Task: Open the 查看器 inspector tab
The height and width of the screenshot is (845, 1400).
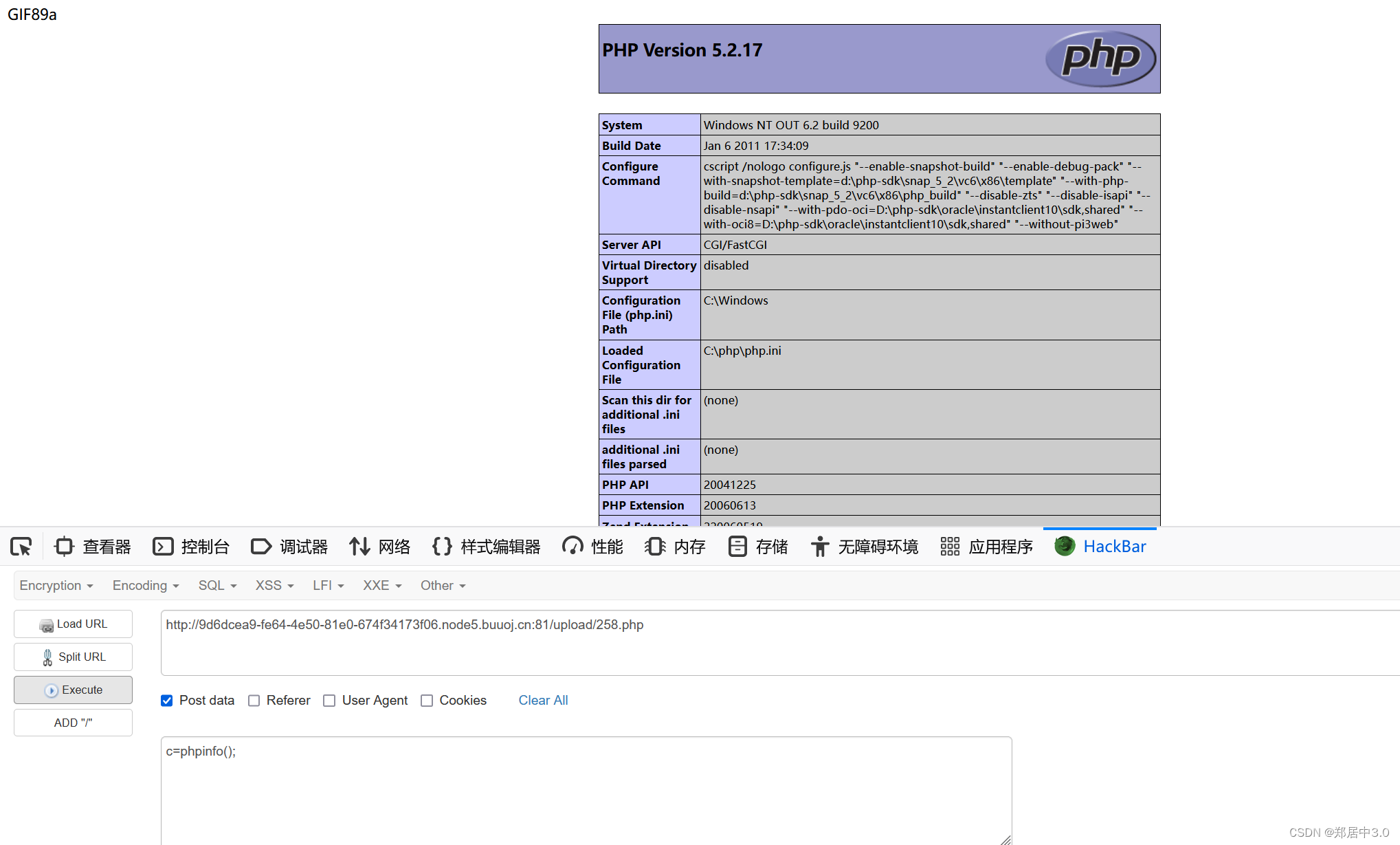Action: coord(93,547)
